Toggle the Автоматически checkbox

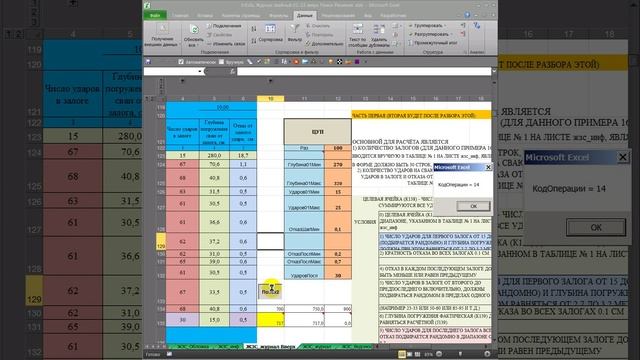point(181,62)
